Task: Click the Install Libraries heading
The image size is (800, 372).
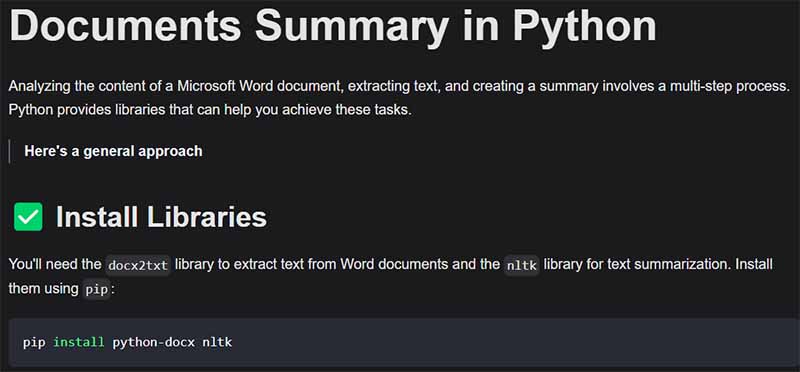Action: pyautogui.click(x=161, y=217)
